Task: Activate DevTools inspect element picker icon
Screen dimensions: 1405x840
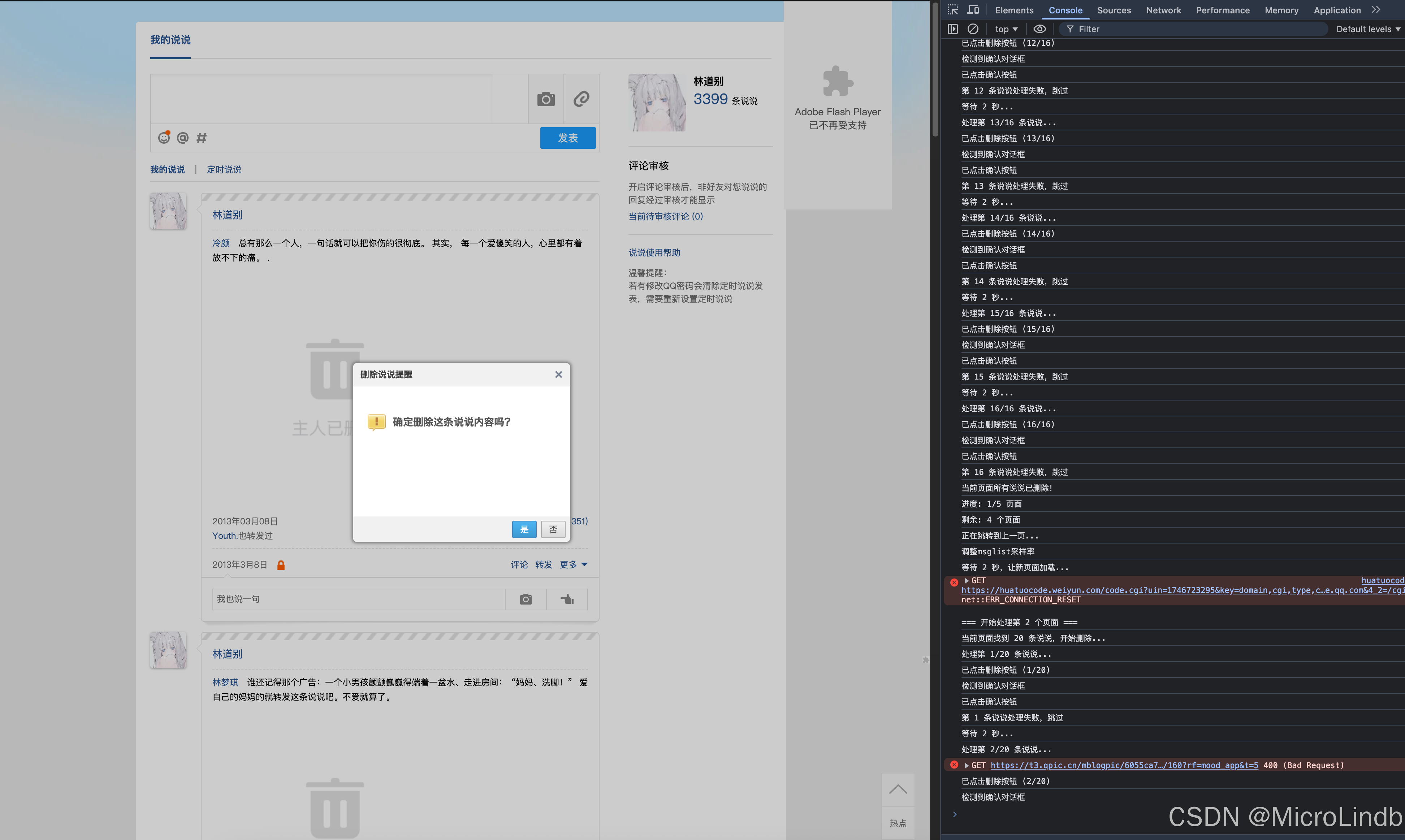Action: click(x=953, y=10)
